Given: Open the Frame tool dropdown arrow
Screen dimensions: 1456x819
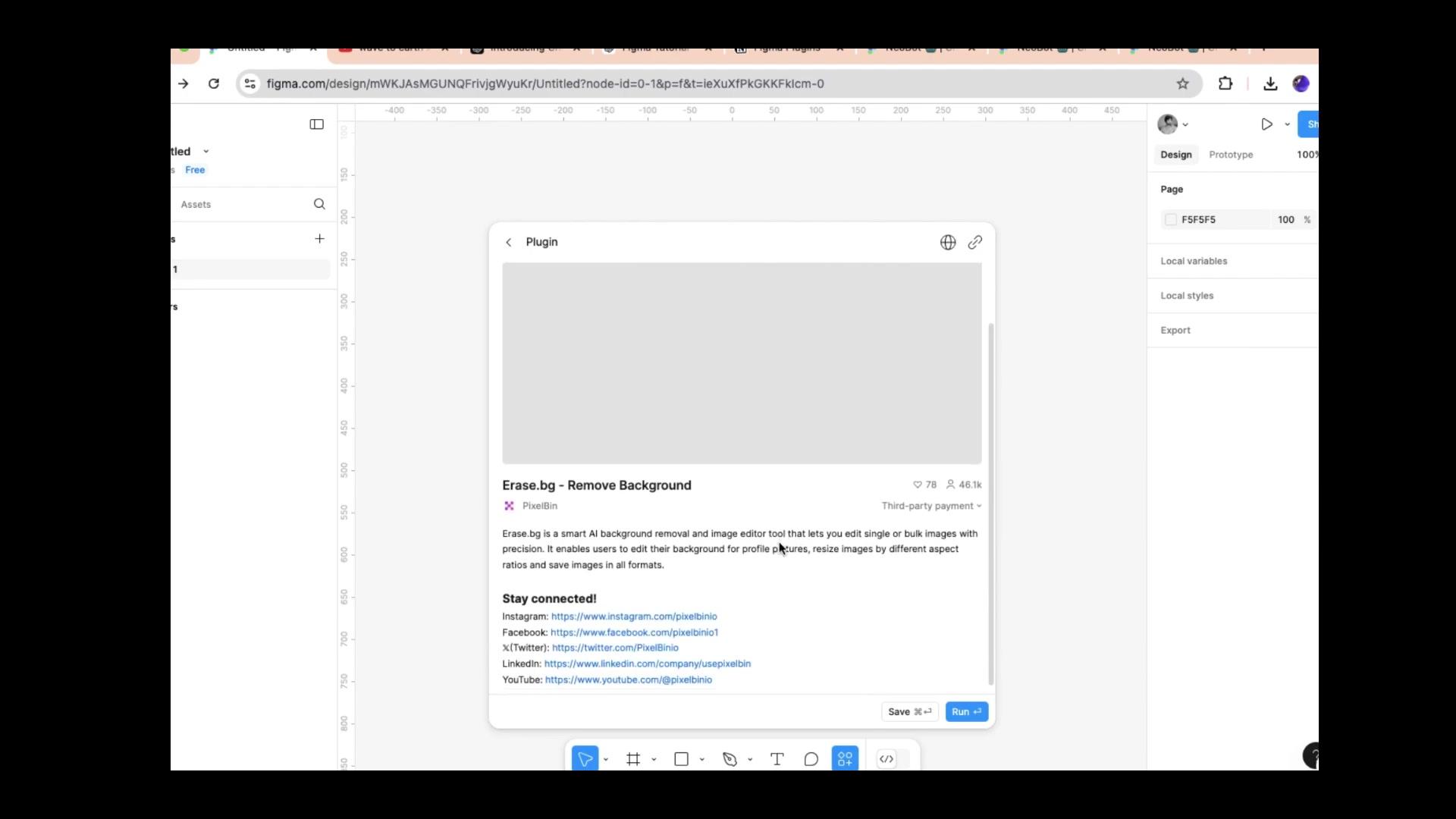Looking at the screenshot, I should (653, 759).
